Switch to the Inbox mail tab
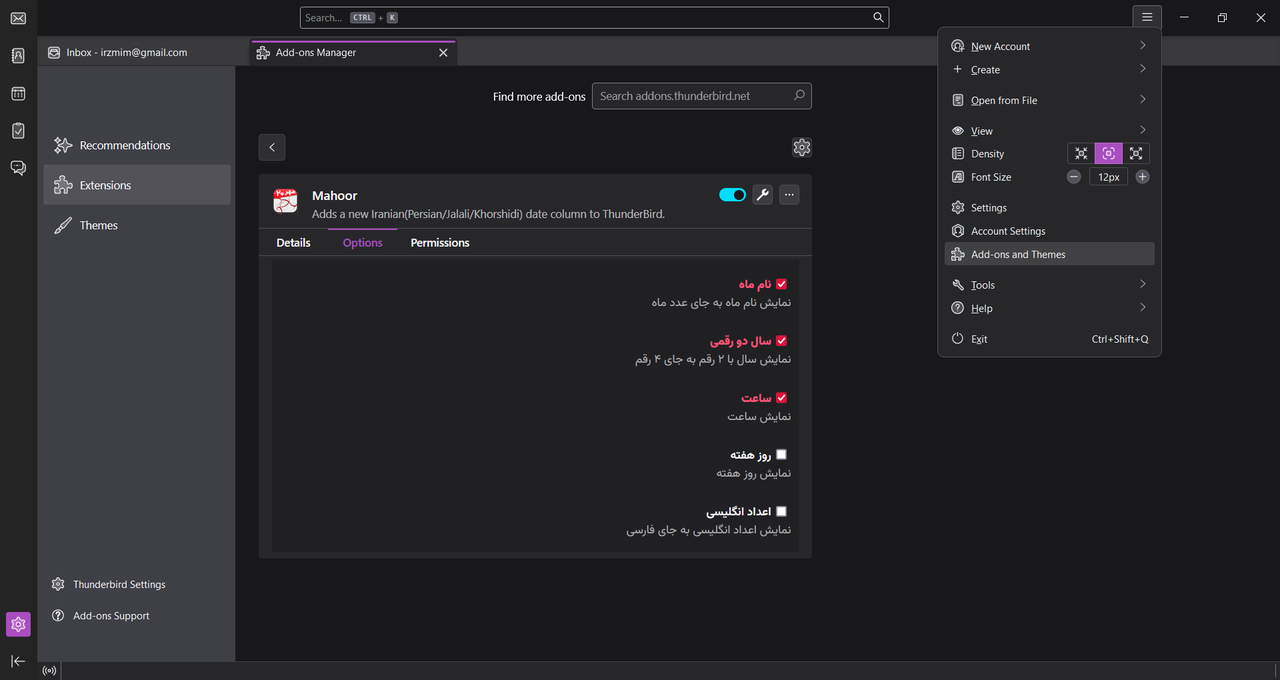Screen dimensions: 1280x680 tap(142, 53)
